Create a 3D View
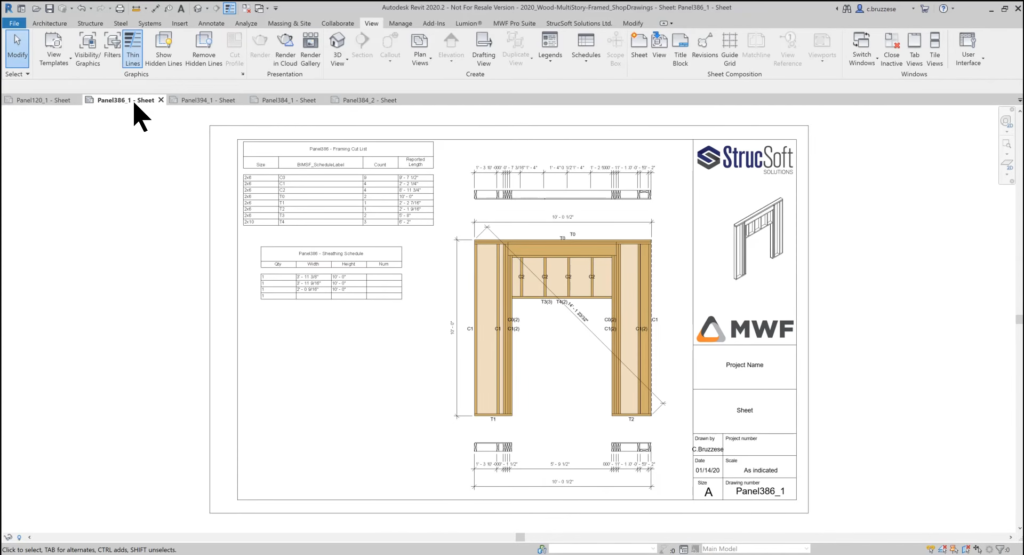1024x555 pixels. coord(337,49)
